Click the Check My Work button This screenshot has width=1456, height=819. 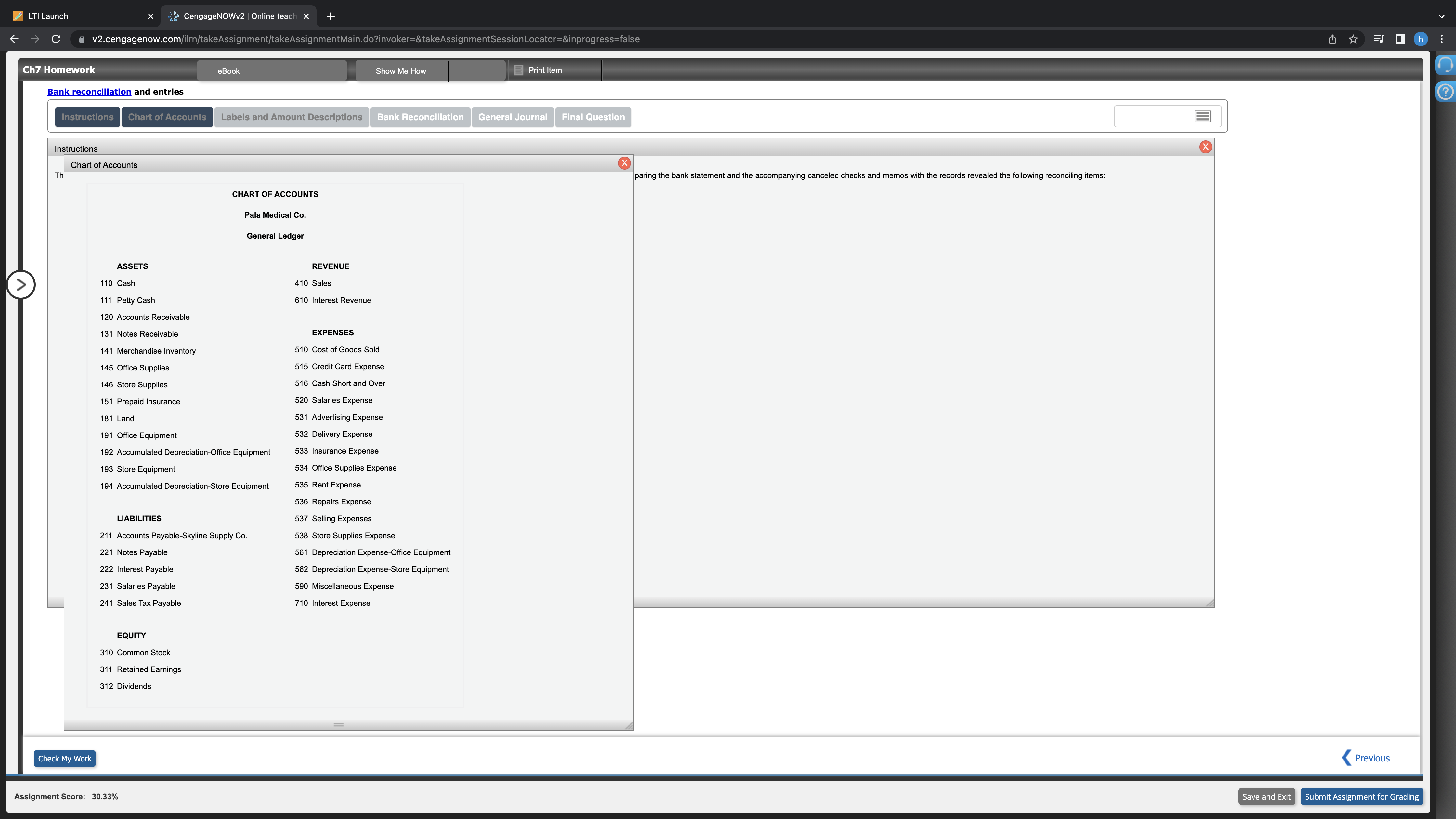coord(64,759)
